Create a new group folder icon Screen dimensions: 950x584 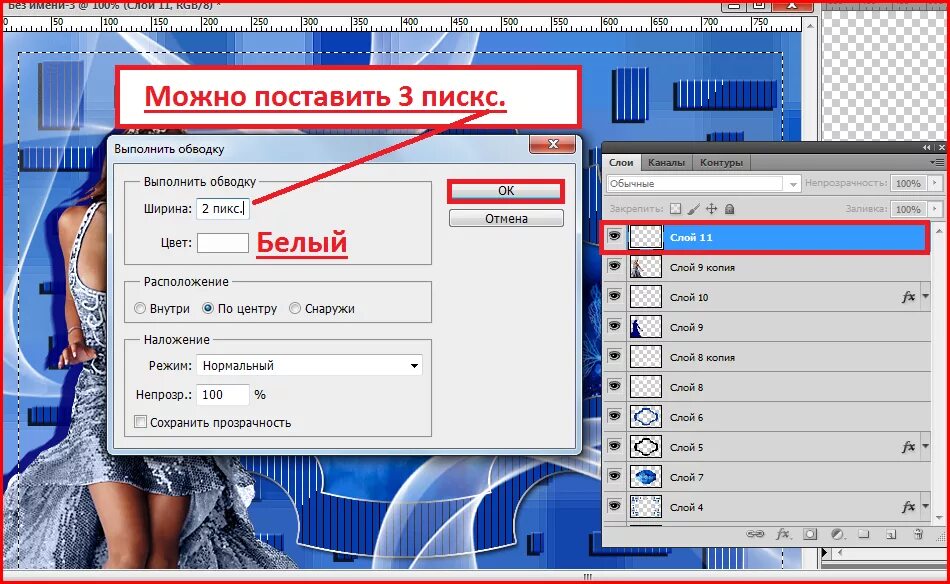(864, 534)
